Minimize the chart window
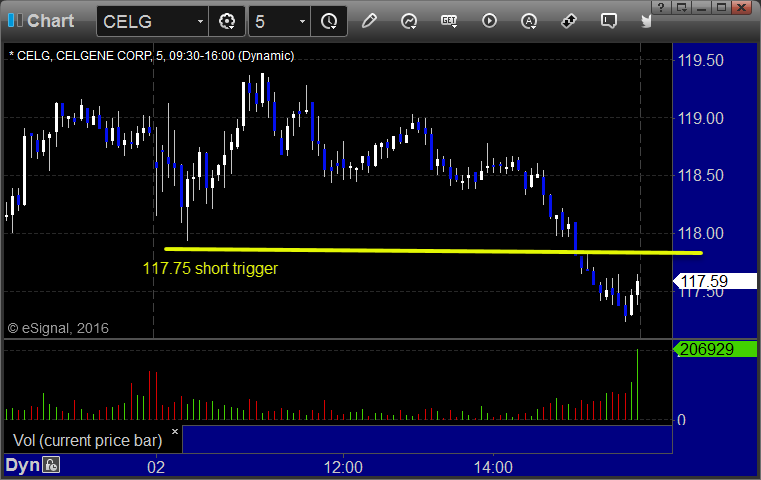The image size is (761, 480). [702, 7]
